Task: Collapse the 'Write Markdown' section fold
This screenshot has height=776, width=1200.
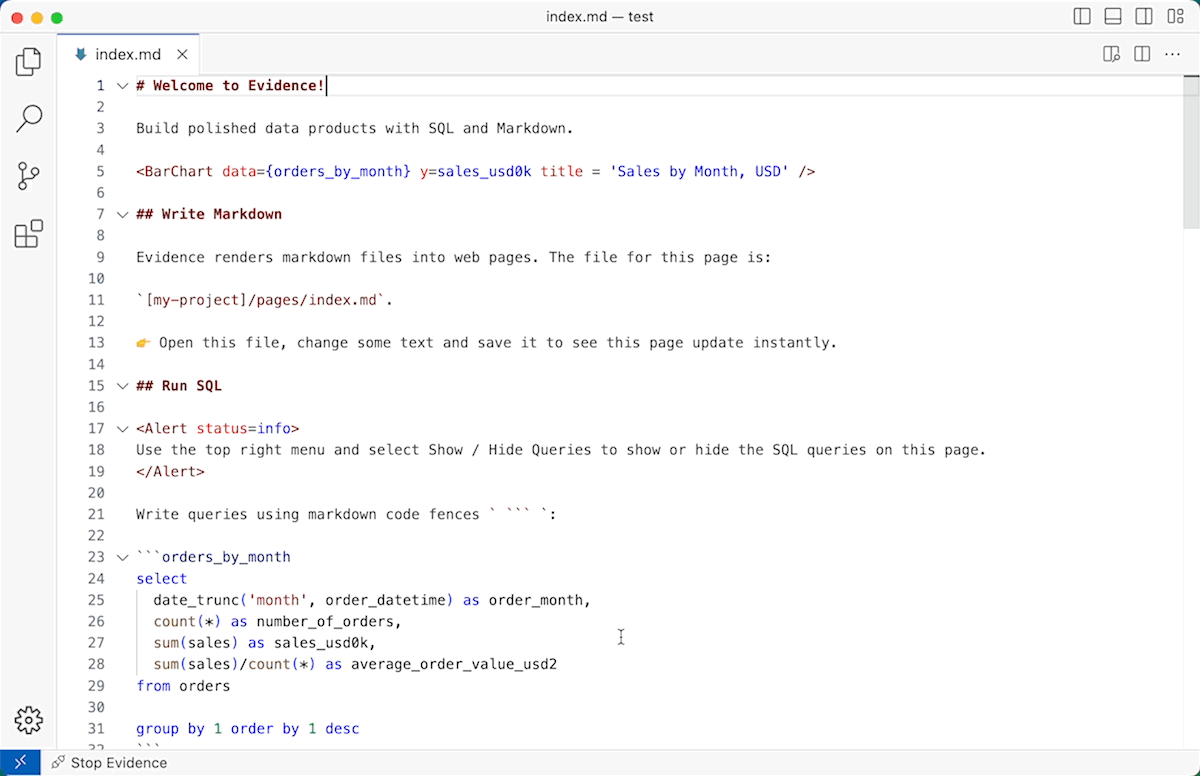Action: (122, 214)
